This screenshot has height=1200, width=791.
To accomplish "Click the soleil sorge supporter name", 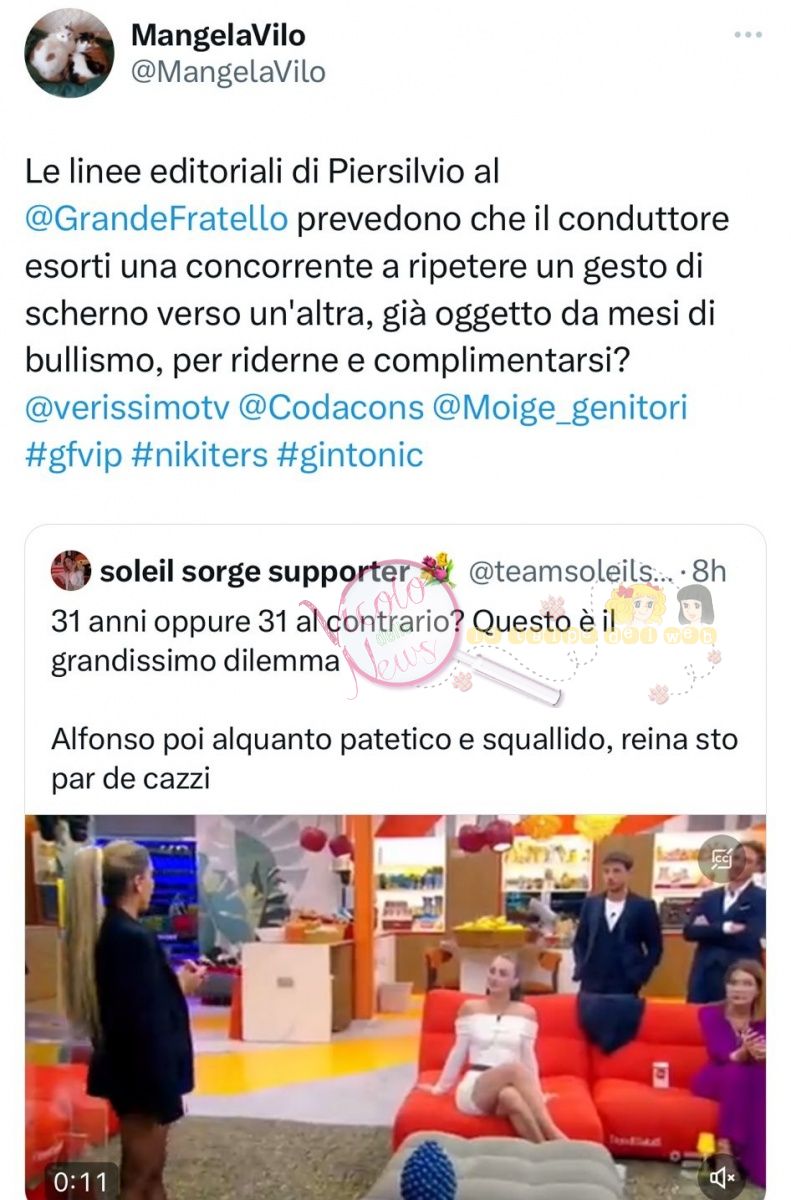I will pyautogui.click(x=255, y=571).
